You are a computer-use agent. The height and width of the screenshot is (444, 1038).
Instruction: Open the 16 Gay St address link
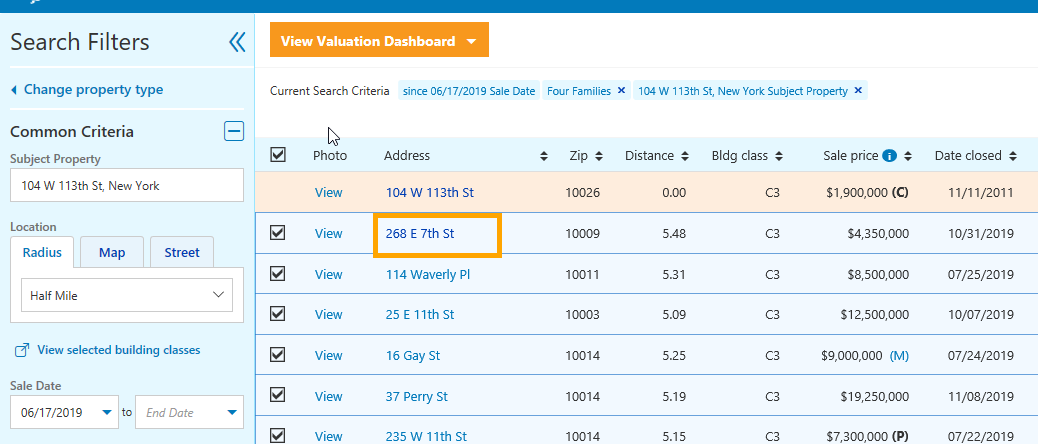[x=413, y=355]
